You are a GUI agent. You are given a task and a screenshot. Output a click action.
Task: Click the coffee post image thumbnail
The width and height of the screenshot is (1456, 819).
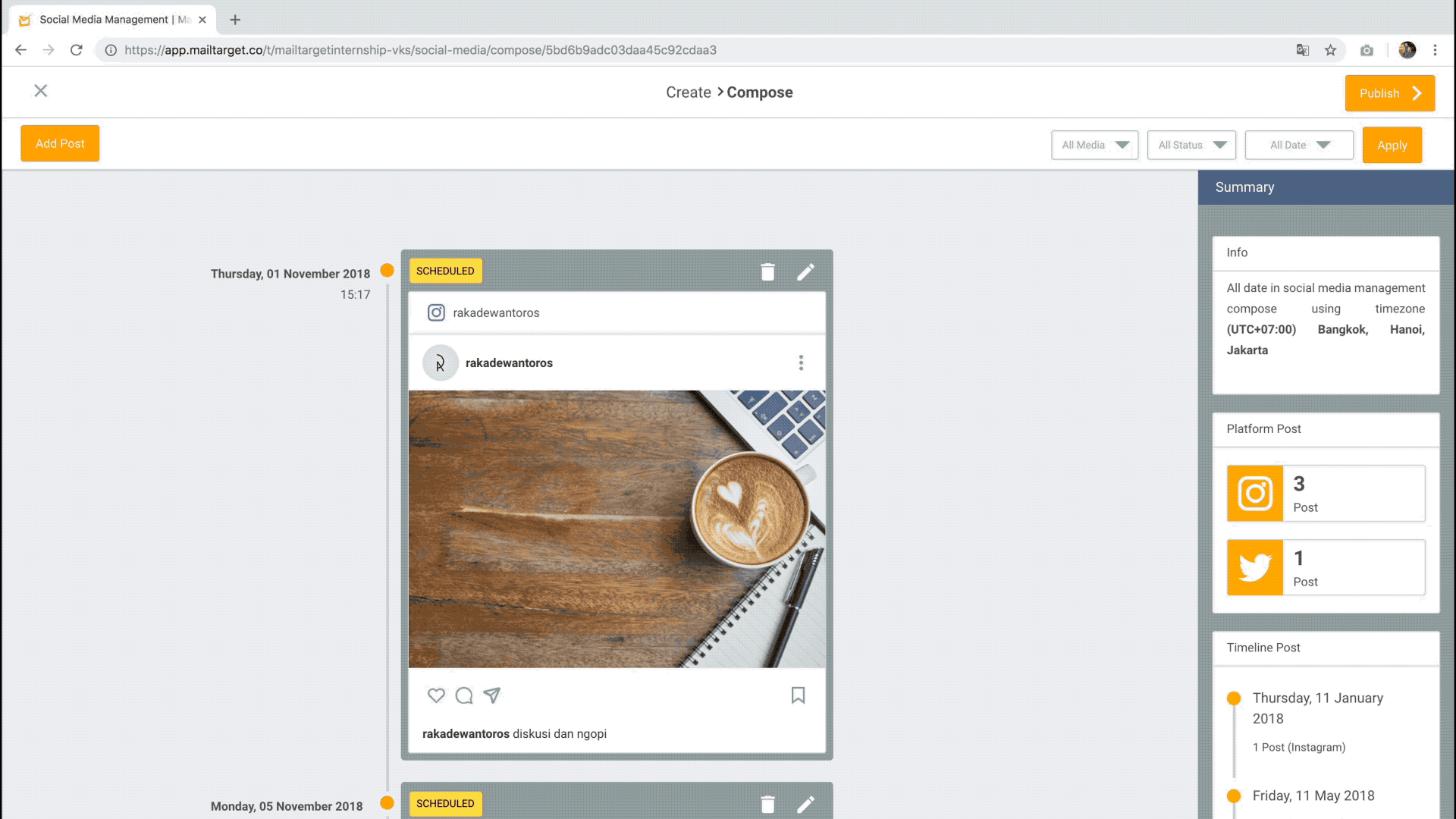click(617, 529)
